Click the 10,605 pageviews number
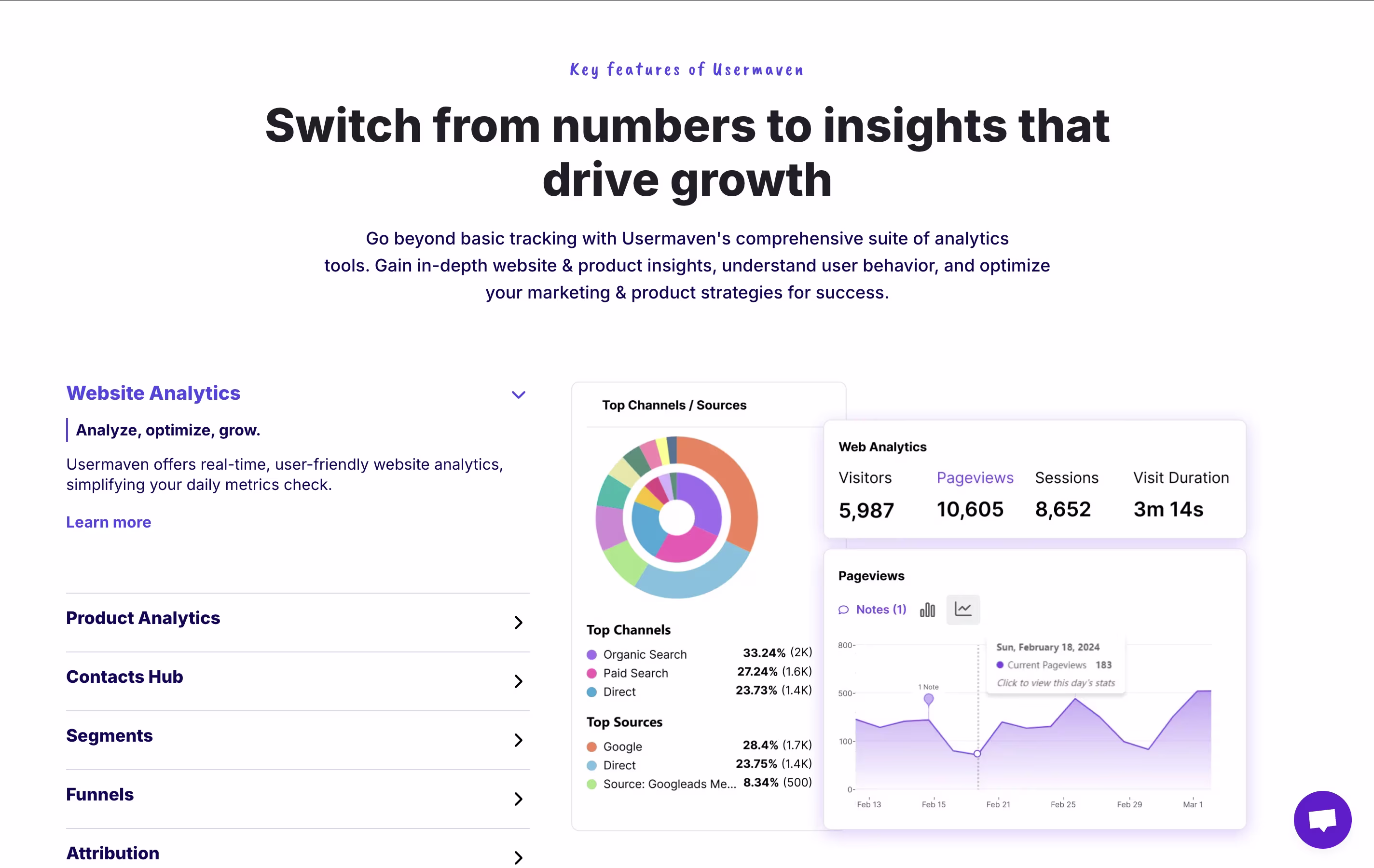Screen dimensions: 1374x868 (x=970, y=509)
